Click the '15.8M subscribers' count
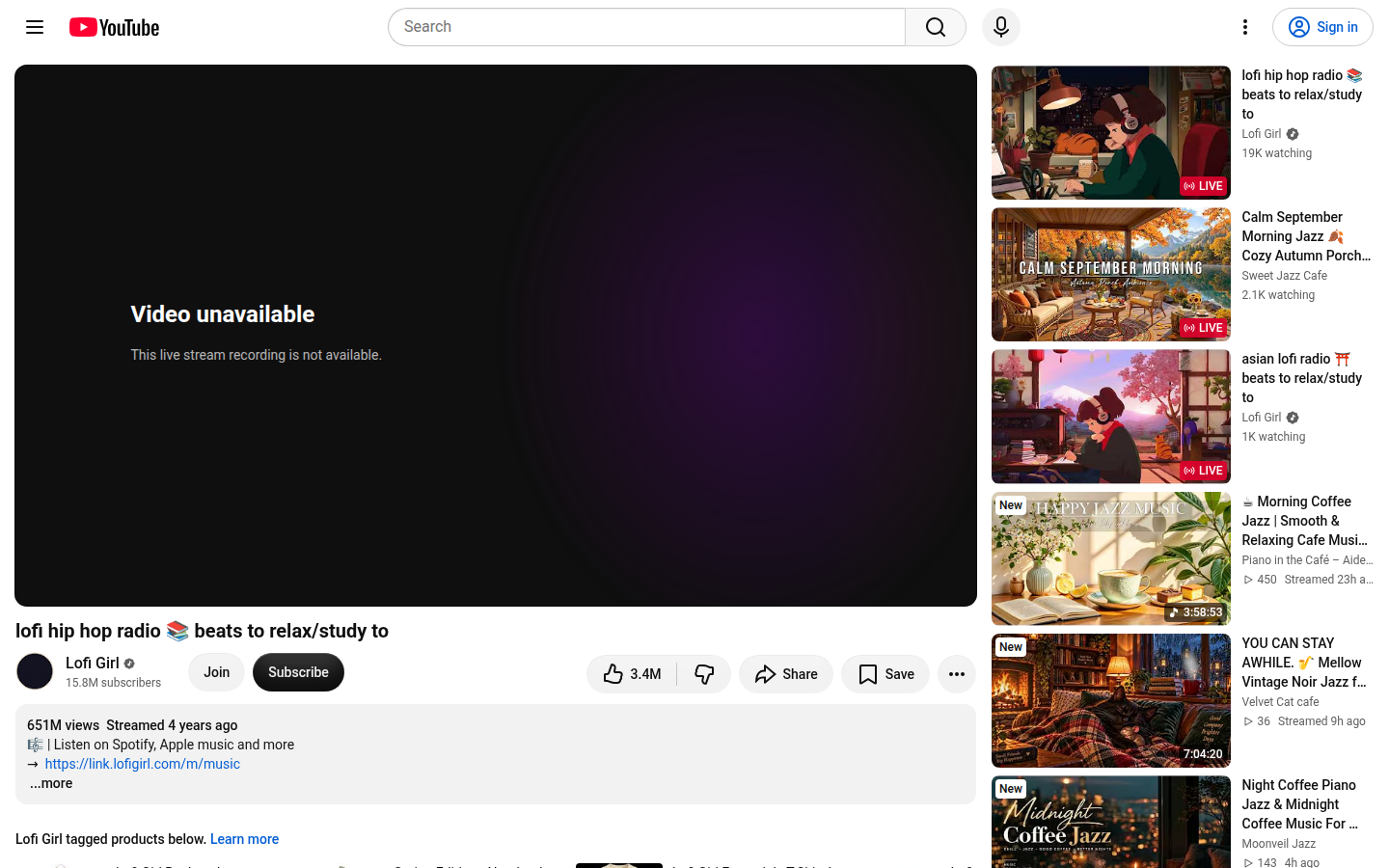 tap(114, 683)
